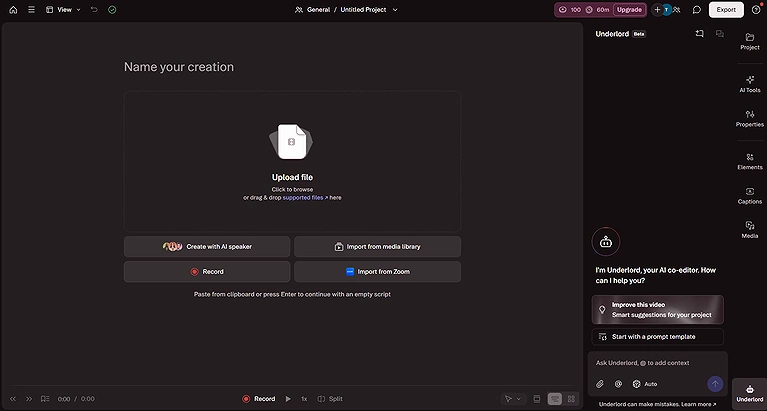Click the Underlord Beta badge

(x=639, y=34)
